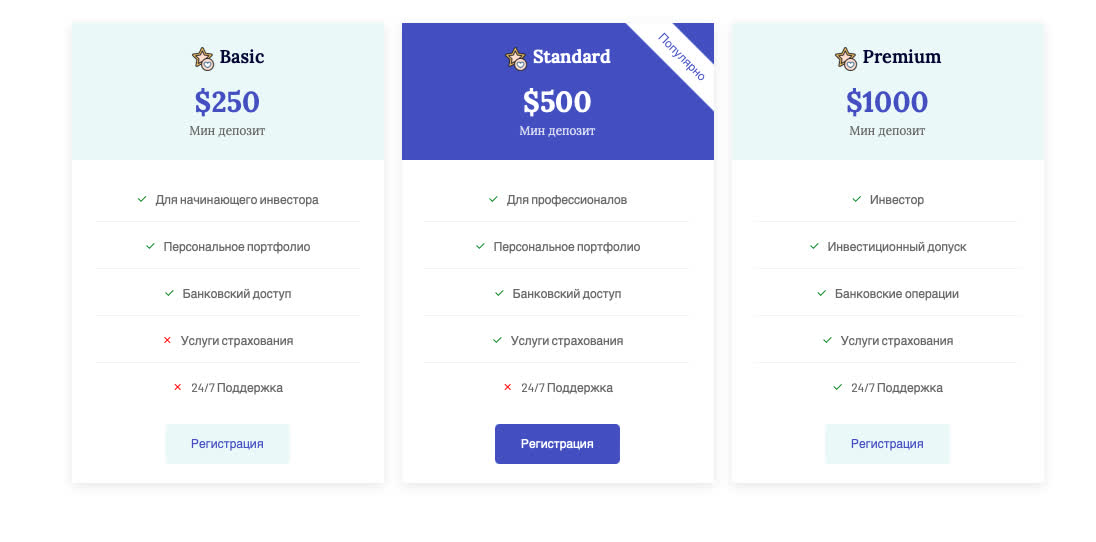This screenshot has width=1096, height=542.
Task: Select the $500 price on Standard card
Action: 557,101
